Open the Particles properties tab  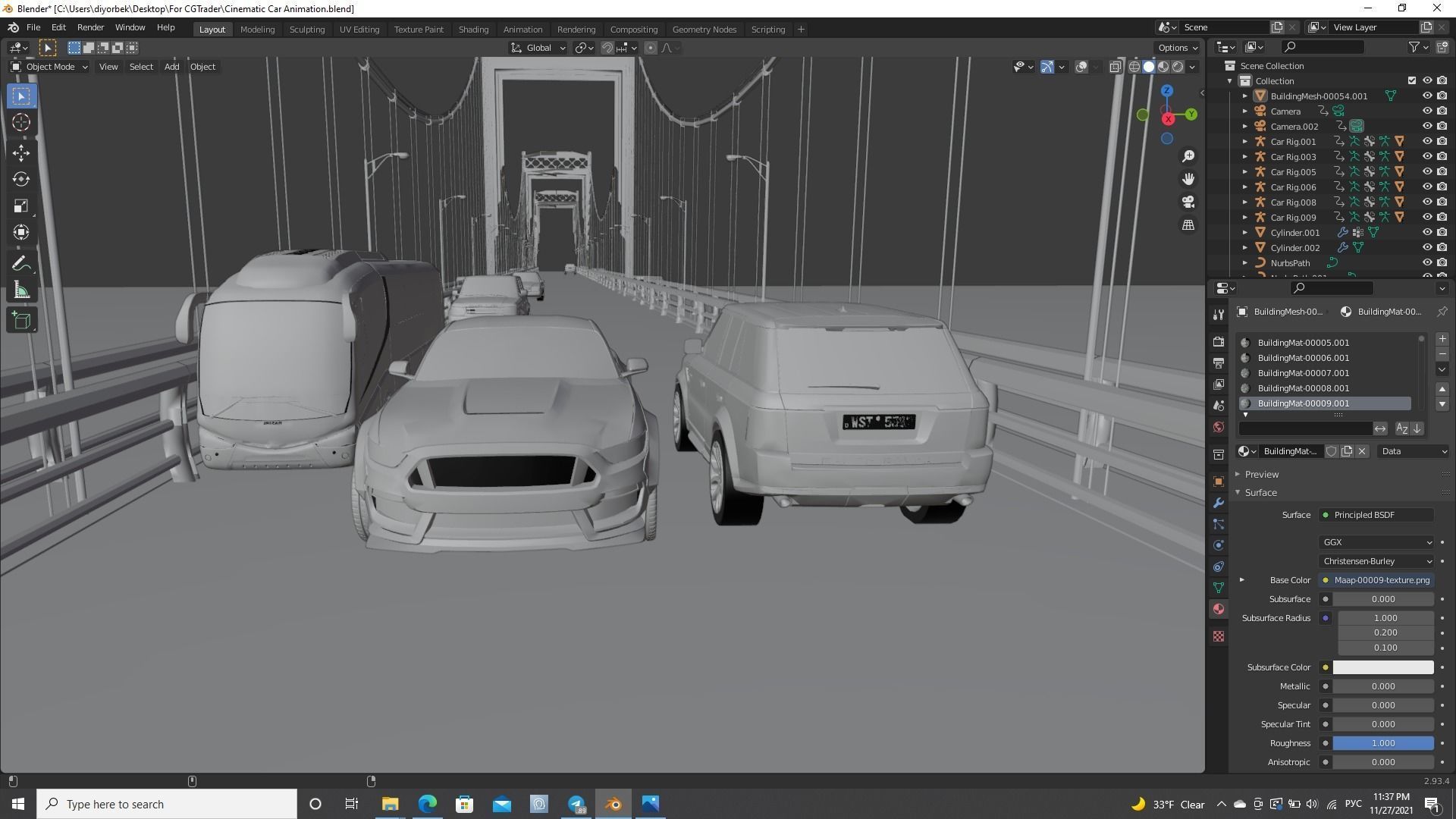point(1219,524)
